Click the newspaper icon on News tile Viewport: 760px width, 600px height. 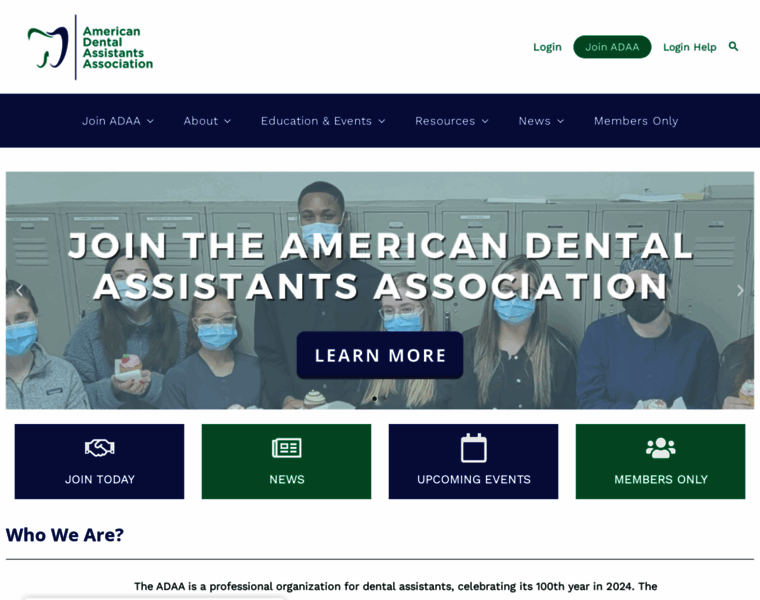tap(286, 448)
